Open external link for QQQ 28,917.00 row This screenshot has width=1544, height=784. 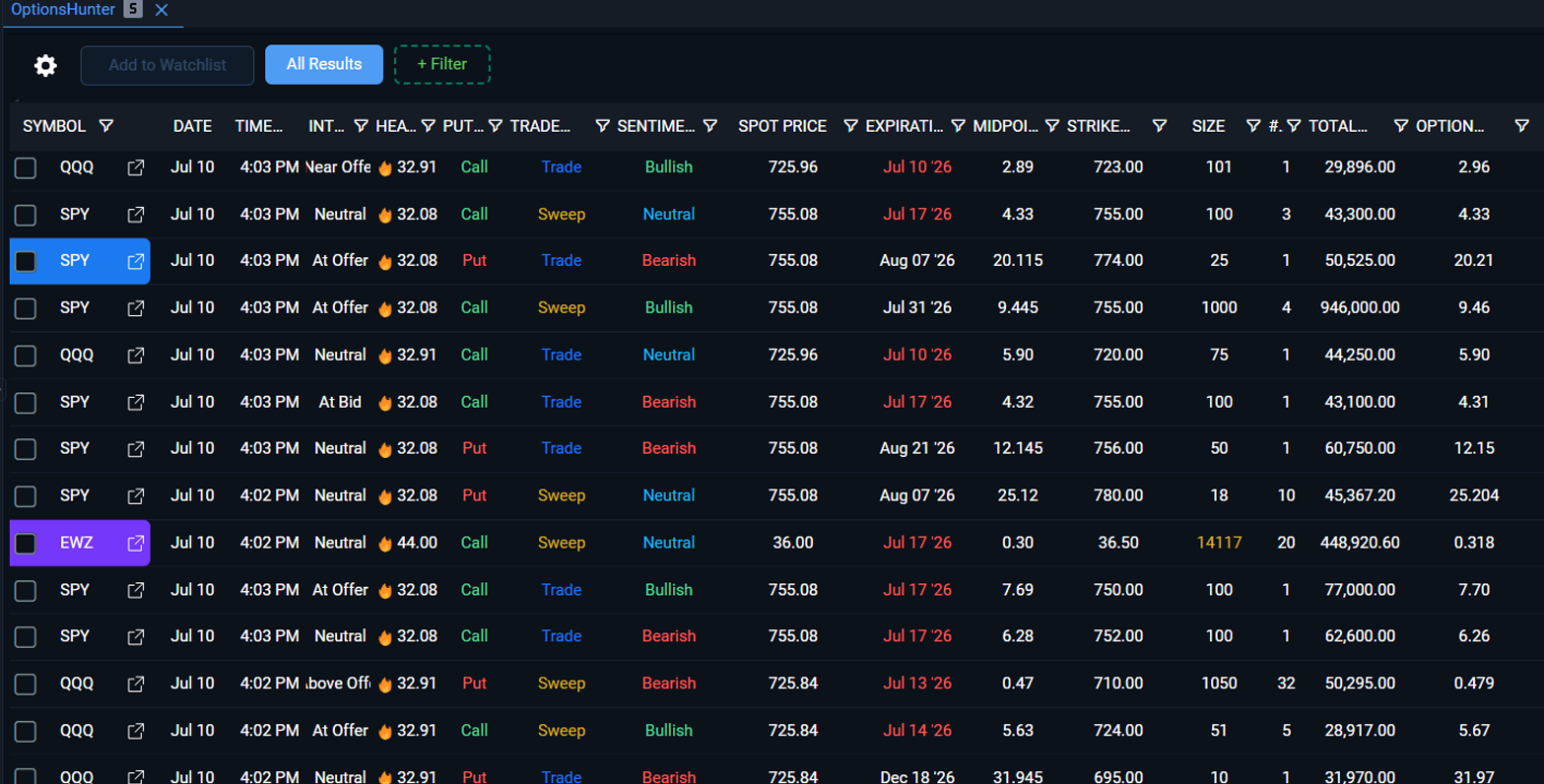(136, 731)
